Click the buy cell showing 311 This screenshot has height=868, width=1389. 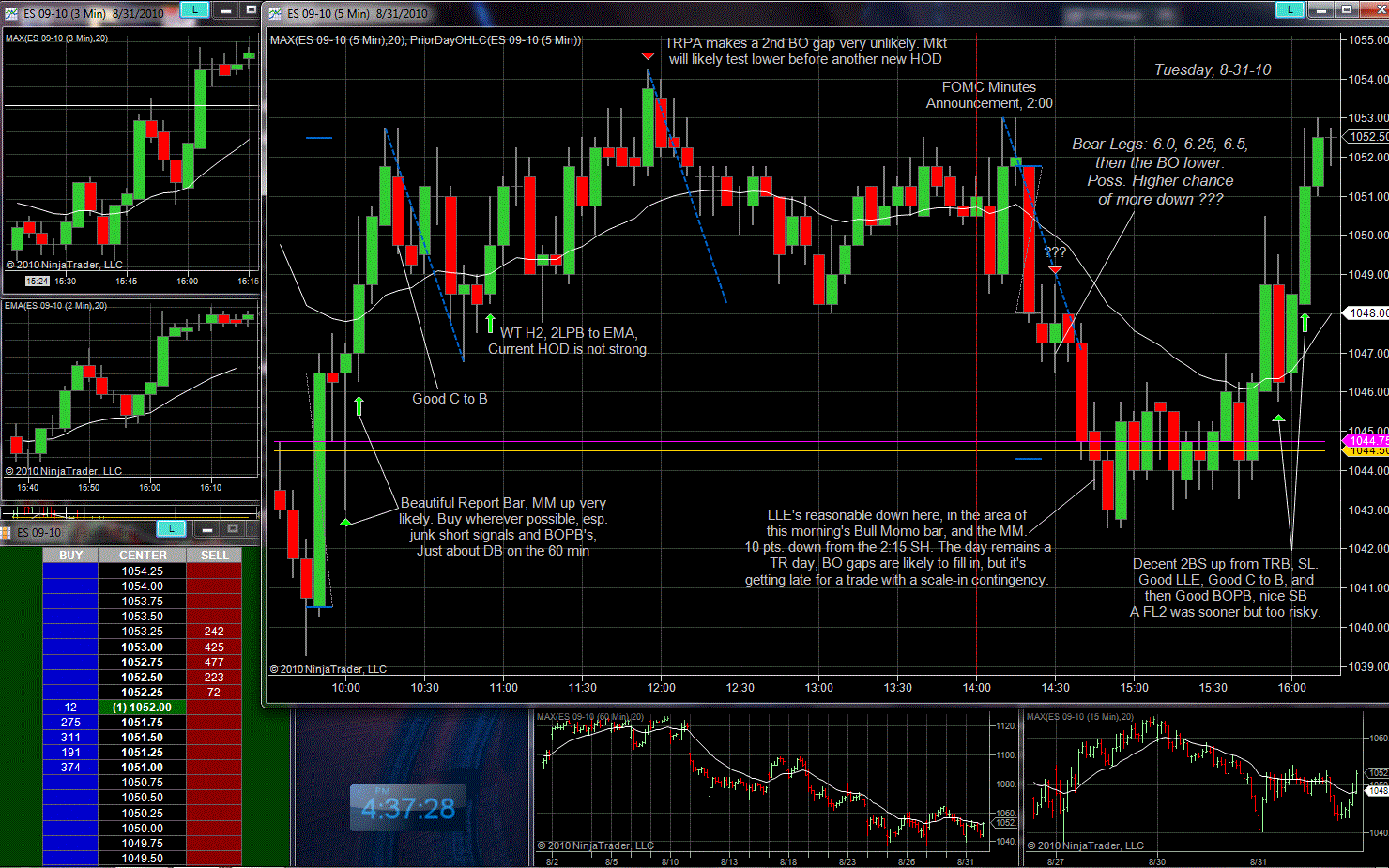click(70, 738)
